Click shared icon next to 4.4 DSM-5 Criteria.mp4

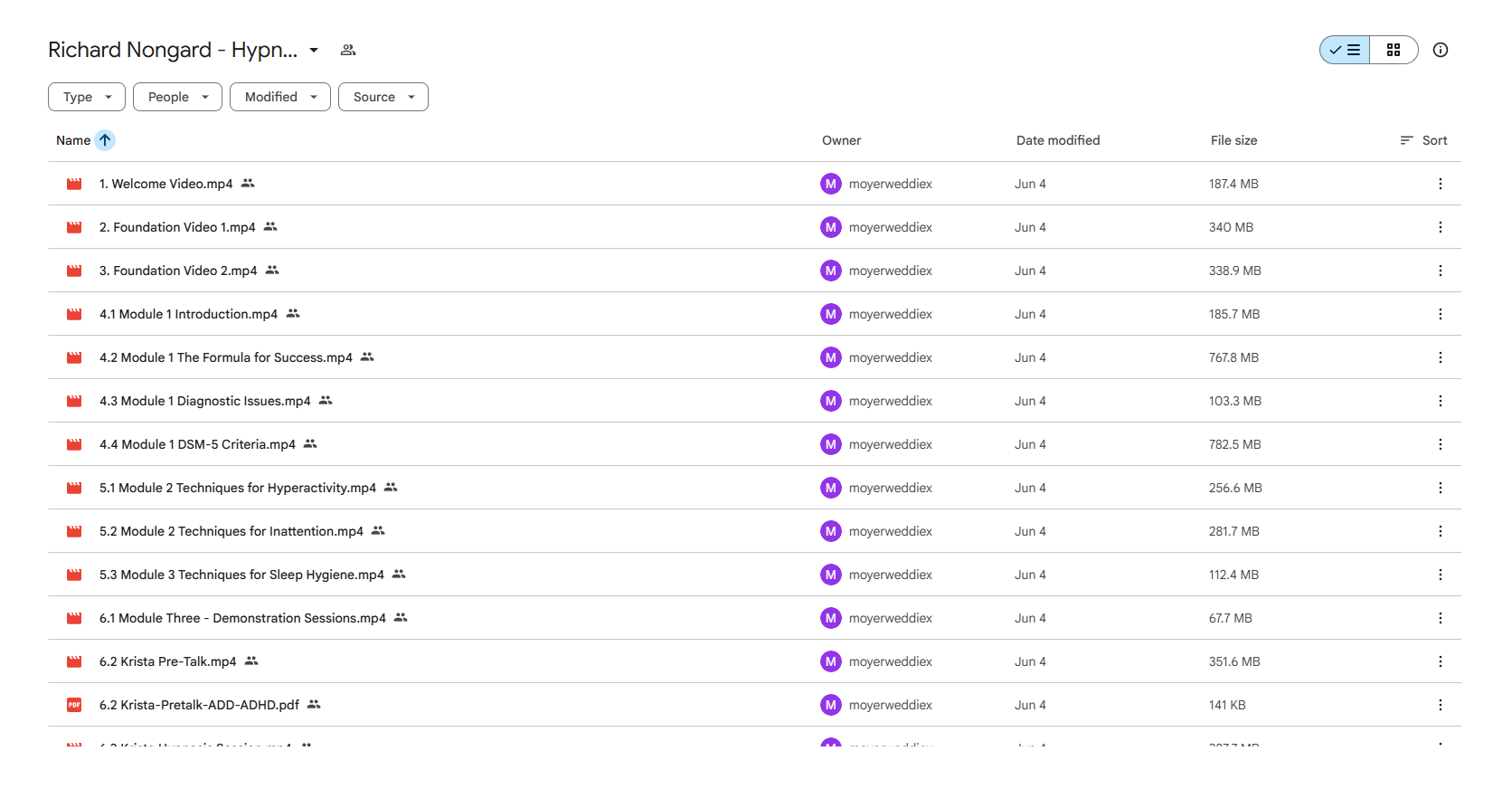310,443
